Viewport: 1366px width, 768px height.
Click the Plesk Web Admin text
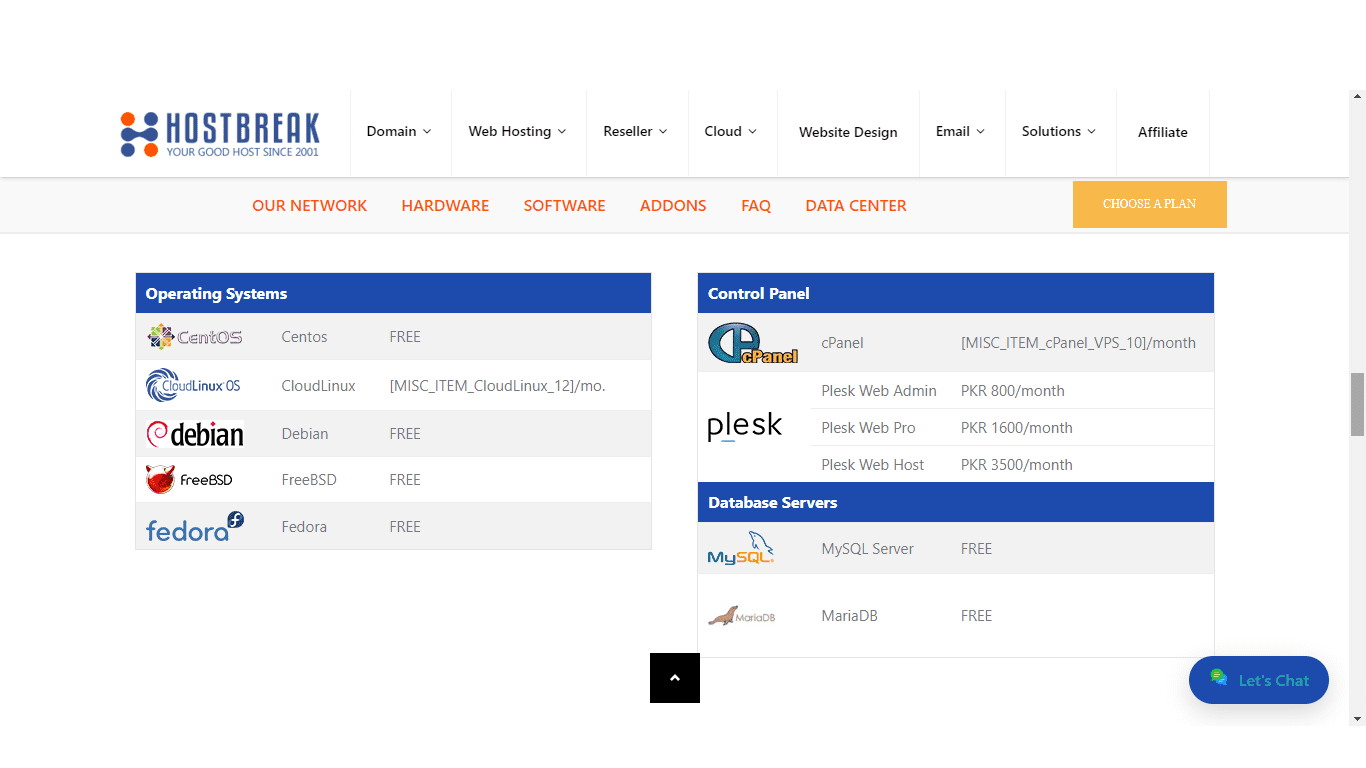coord(879,391)
